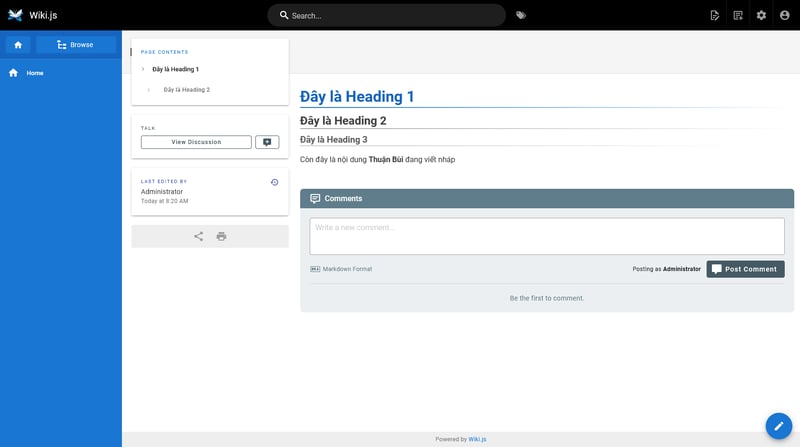Screen dimensions: 800x447
Task: Switch to the Browse sidebar tab
Action: [x=76, y=45]
